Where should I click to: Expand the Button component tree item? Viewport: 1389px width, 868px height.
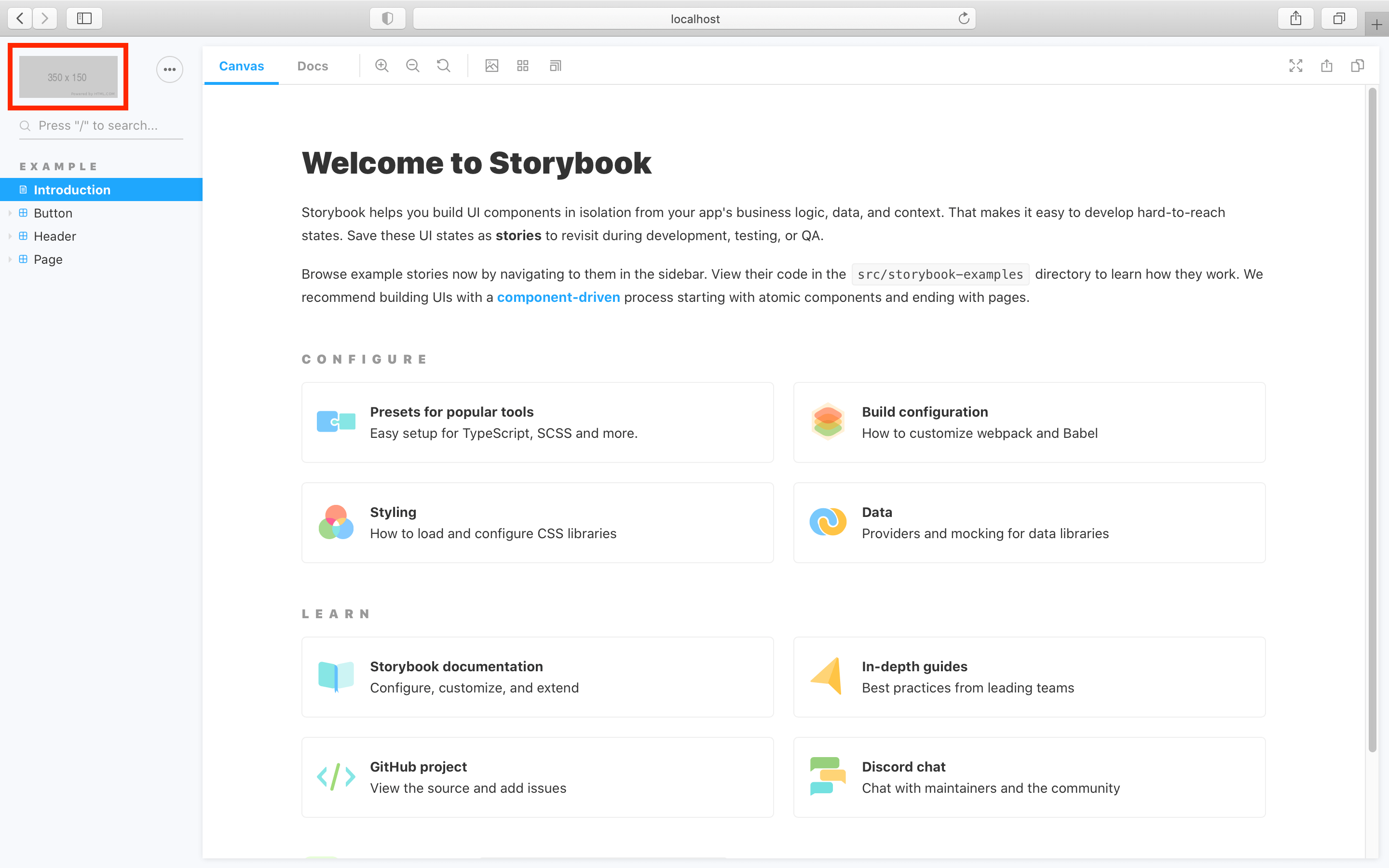10,213
